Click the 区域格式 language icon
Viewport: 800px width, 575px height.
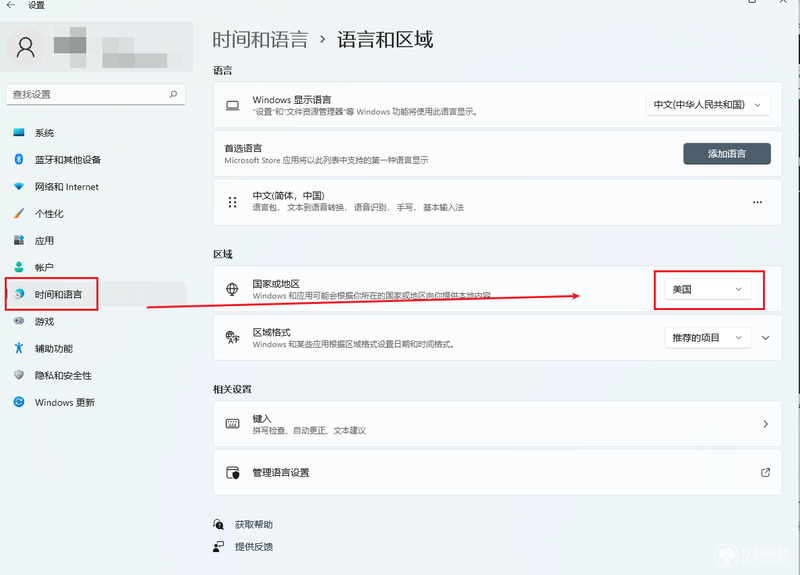[x=233, y=337]
